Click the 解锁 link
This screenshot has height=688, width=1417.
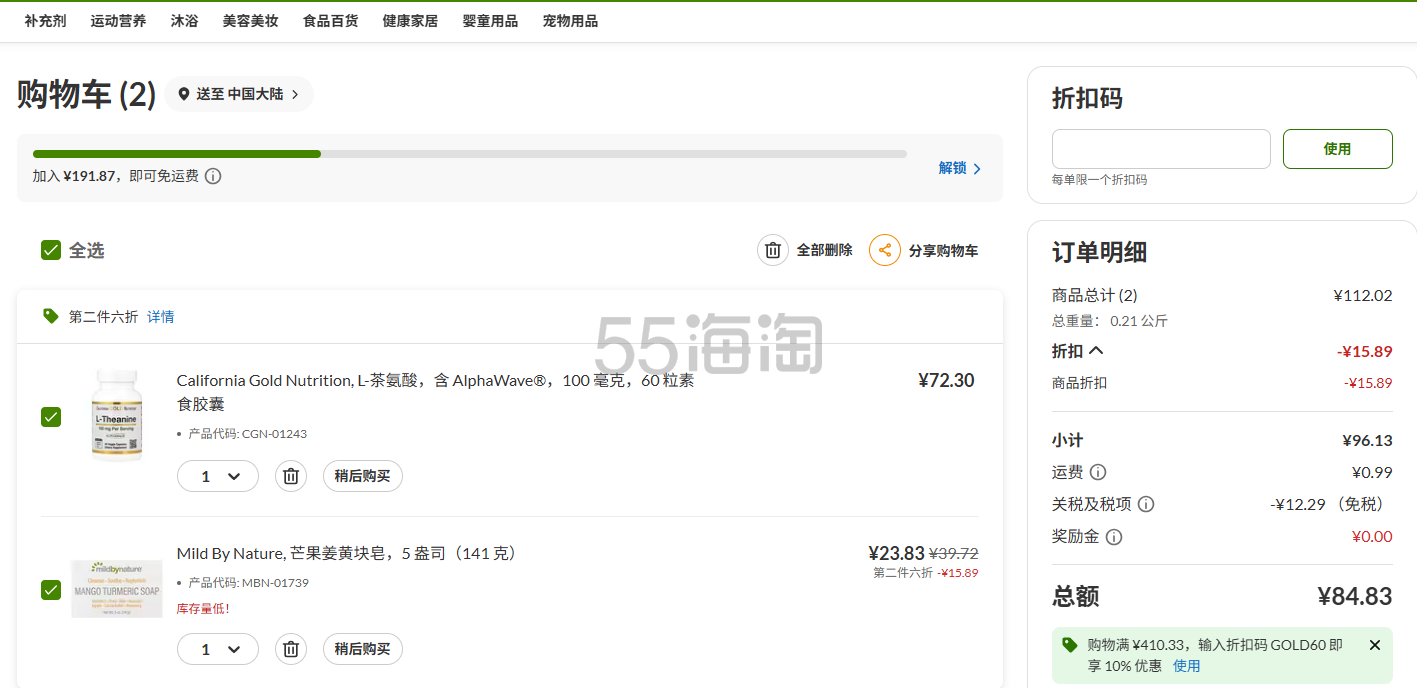[960, 168]
